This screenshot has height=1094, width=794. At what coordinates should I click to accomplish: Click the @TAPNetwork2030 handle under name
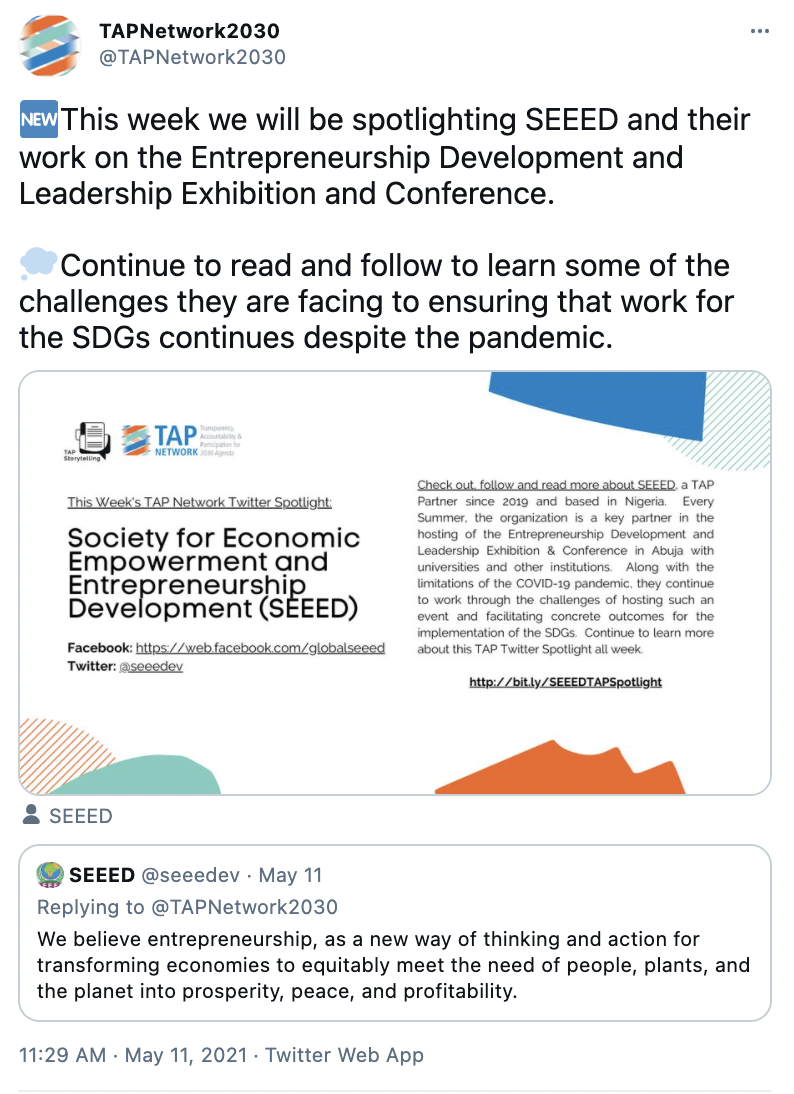click(x=193, y=57)
